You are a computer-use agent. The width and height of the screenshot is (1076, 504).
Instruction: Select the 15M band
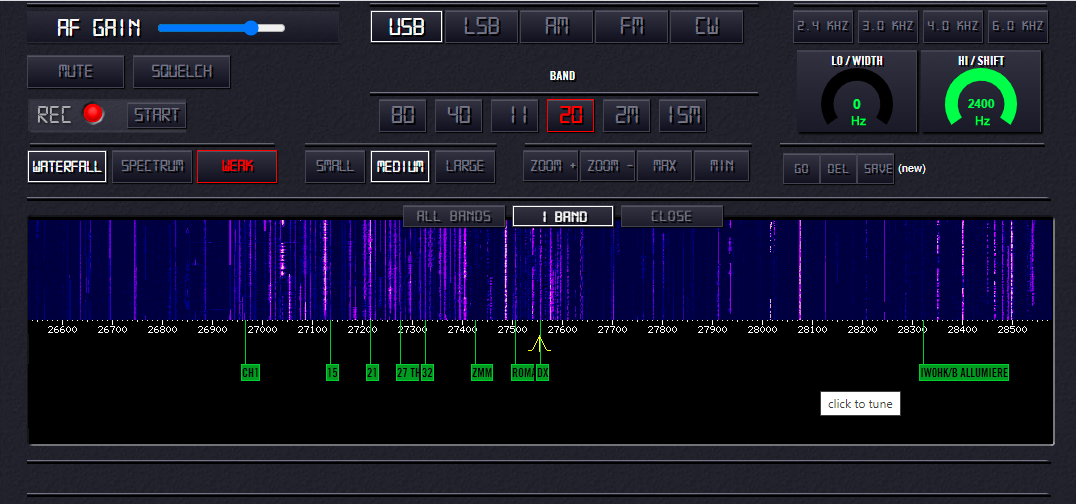coord(683,115)
